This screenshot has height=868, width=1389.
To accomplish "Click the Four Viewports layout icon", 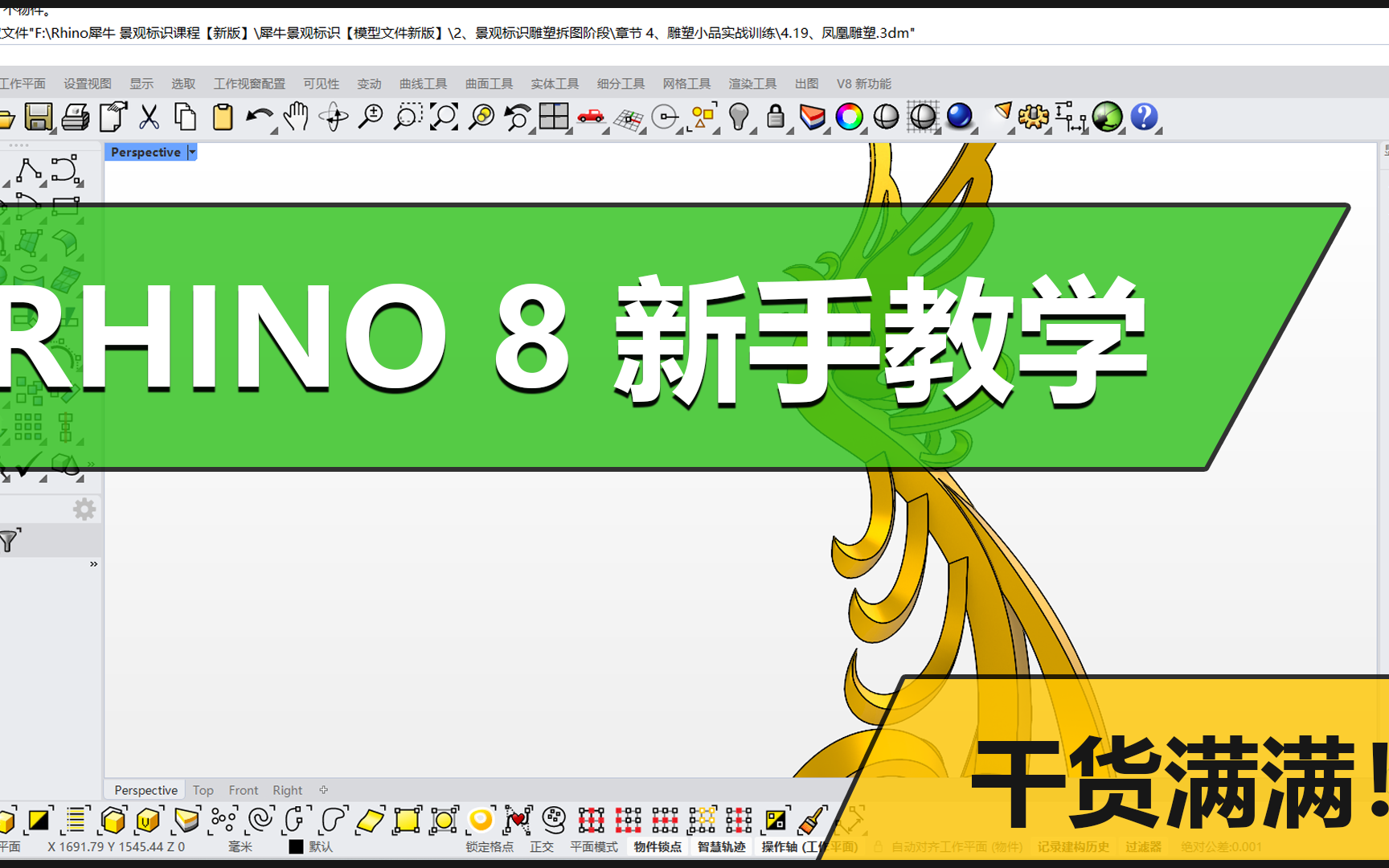I will click(x=554, y=117).
